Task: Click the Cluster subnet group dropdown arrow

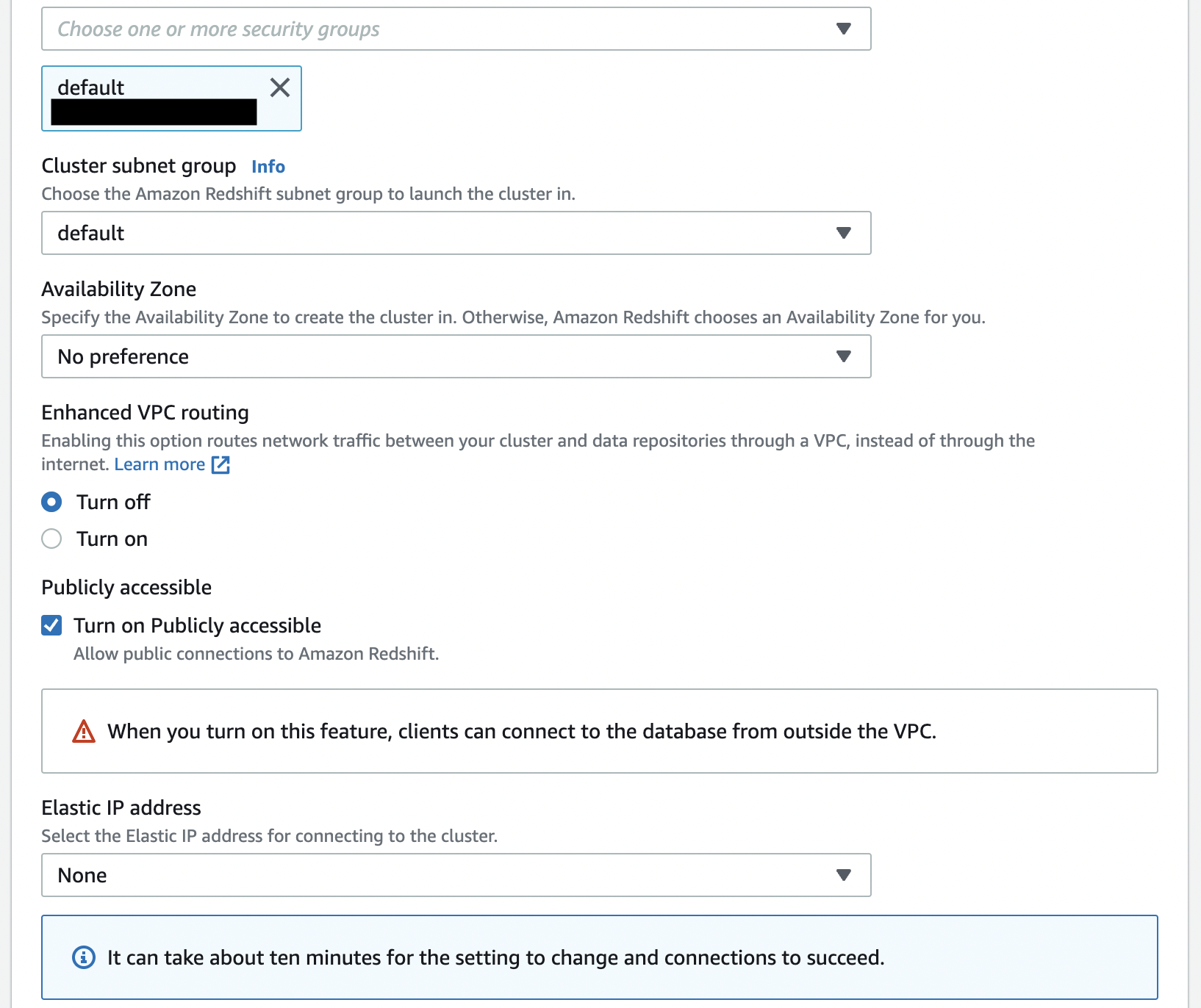Action: [x=844, y=233]
